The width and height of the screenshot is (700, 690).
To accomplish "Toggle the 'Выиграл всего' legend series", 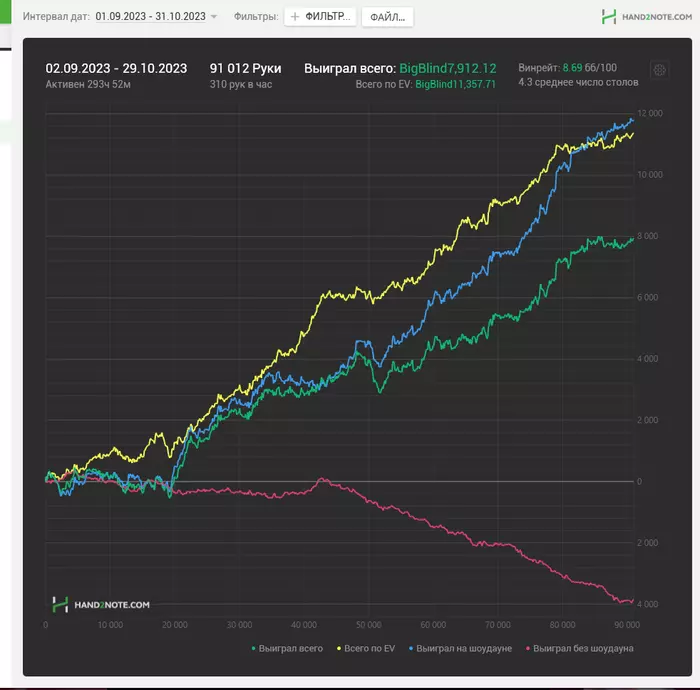I will 287,648.
